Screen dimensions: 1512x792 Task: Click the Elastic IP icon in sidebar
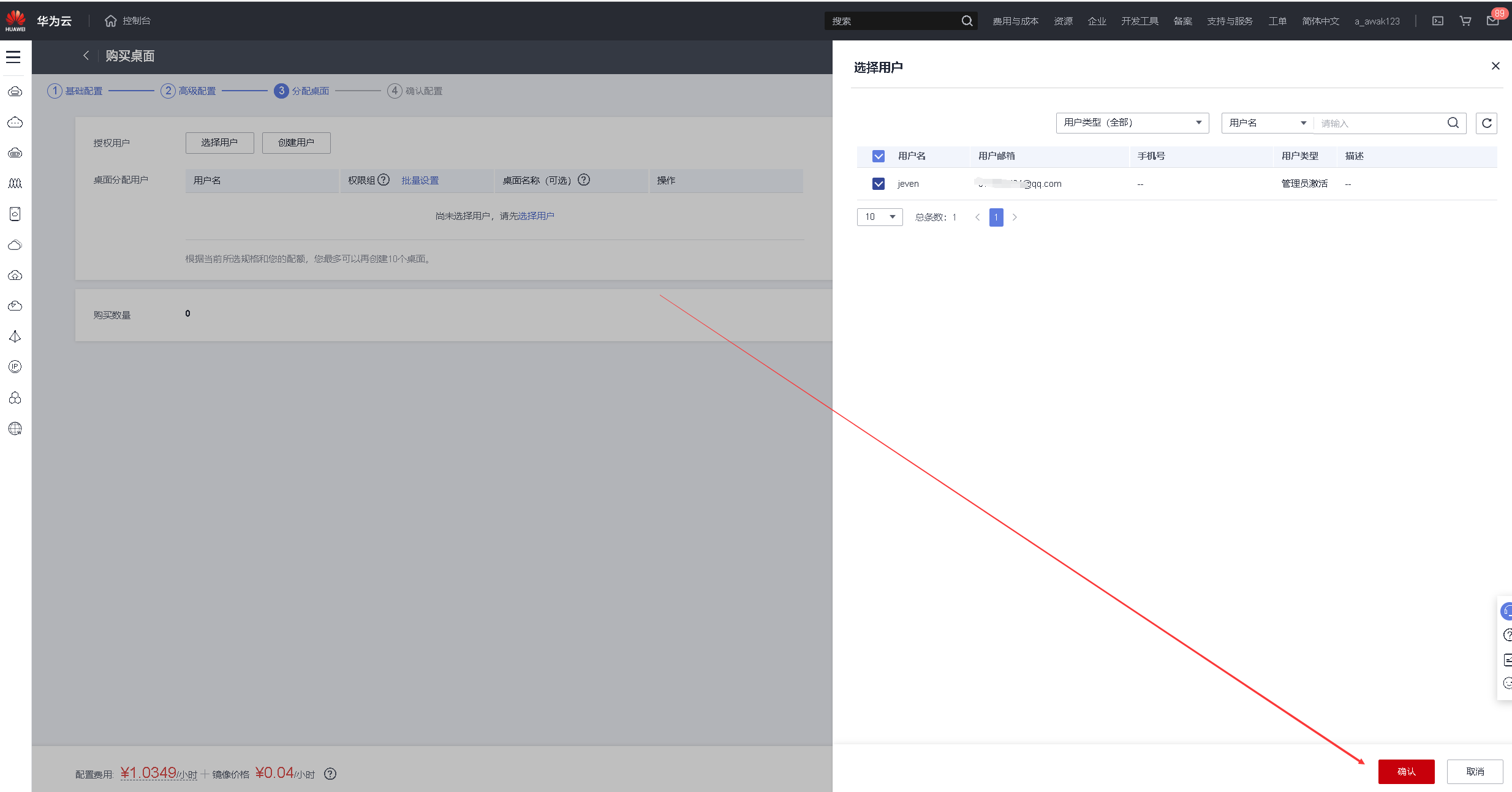(15, 367)
